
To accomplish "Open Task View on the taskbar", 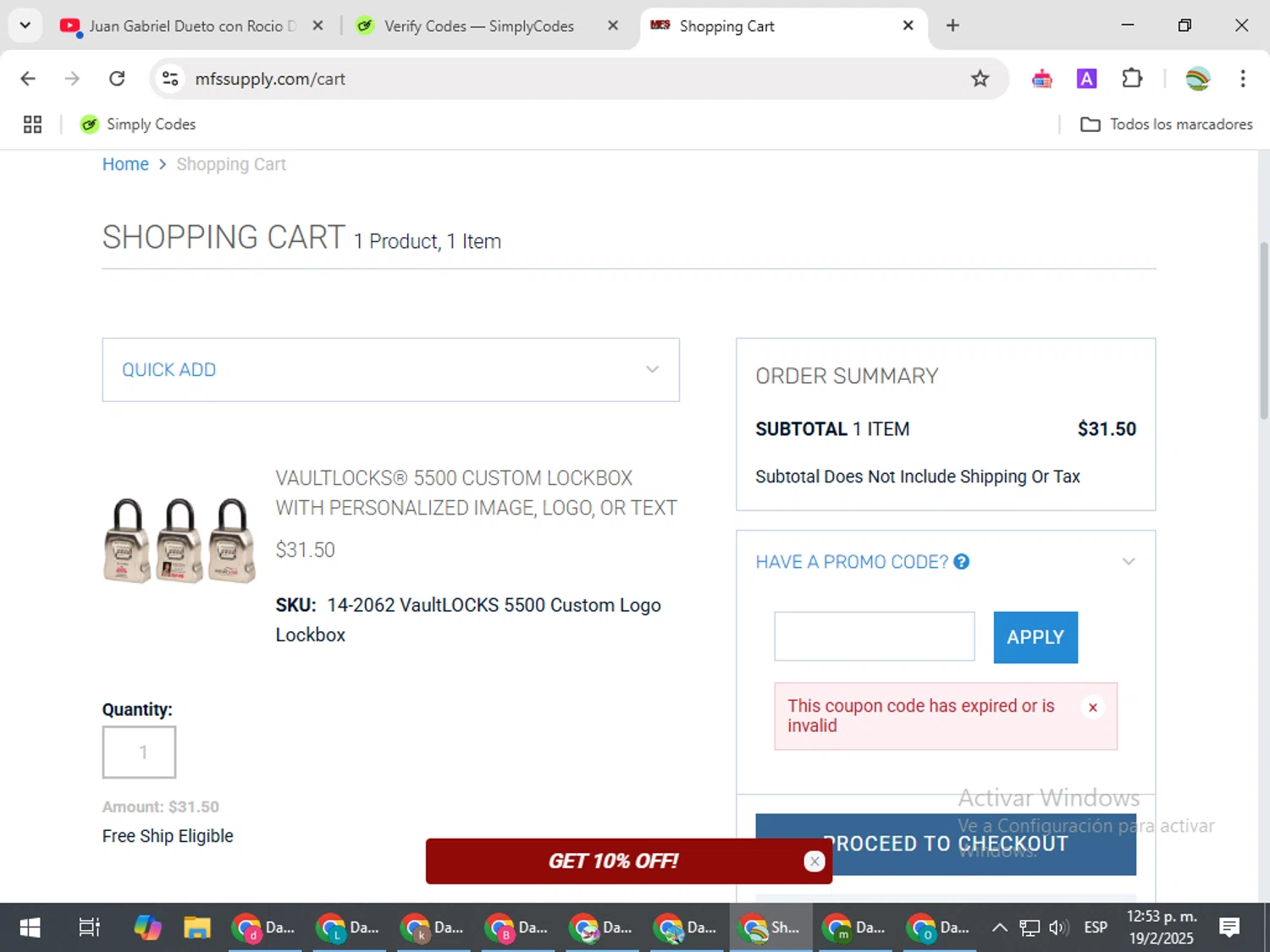I will [89, 927].
